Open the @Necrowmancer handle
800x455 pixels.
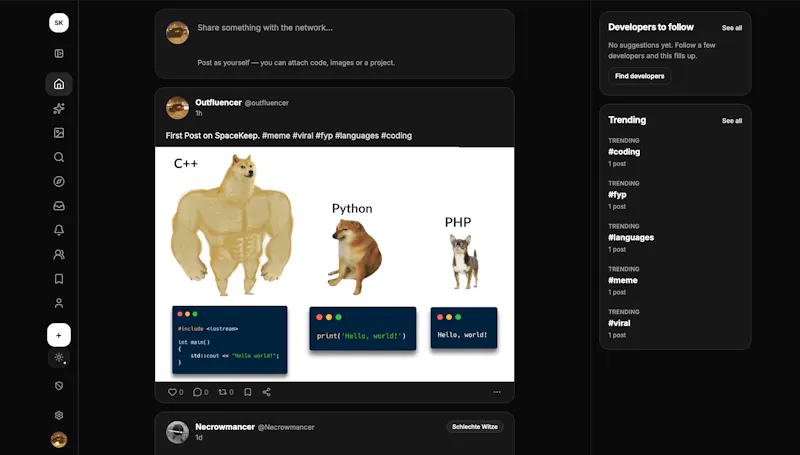[x=286, y=427]
